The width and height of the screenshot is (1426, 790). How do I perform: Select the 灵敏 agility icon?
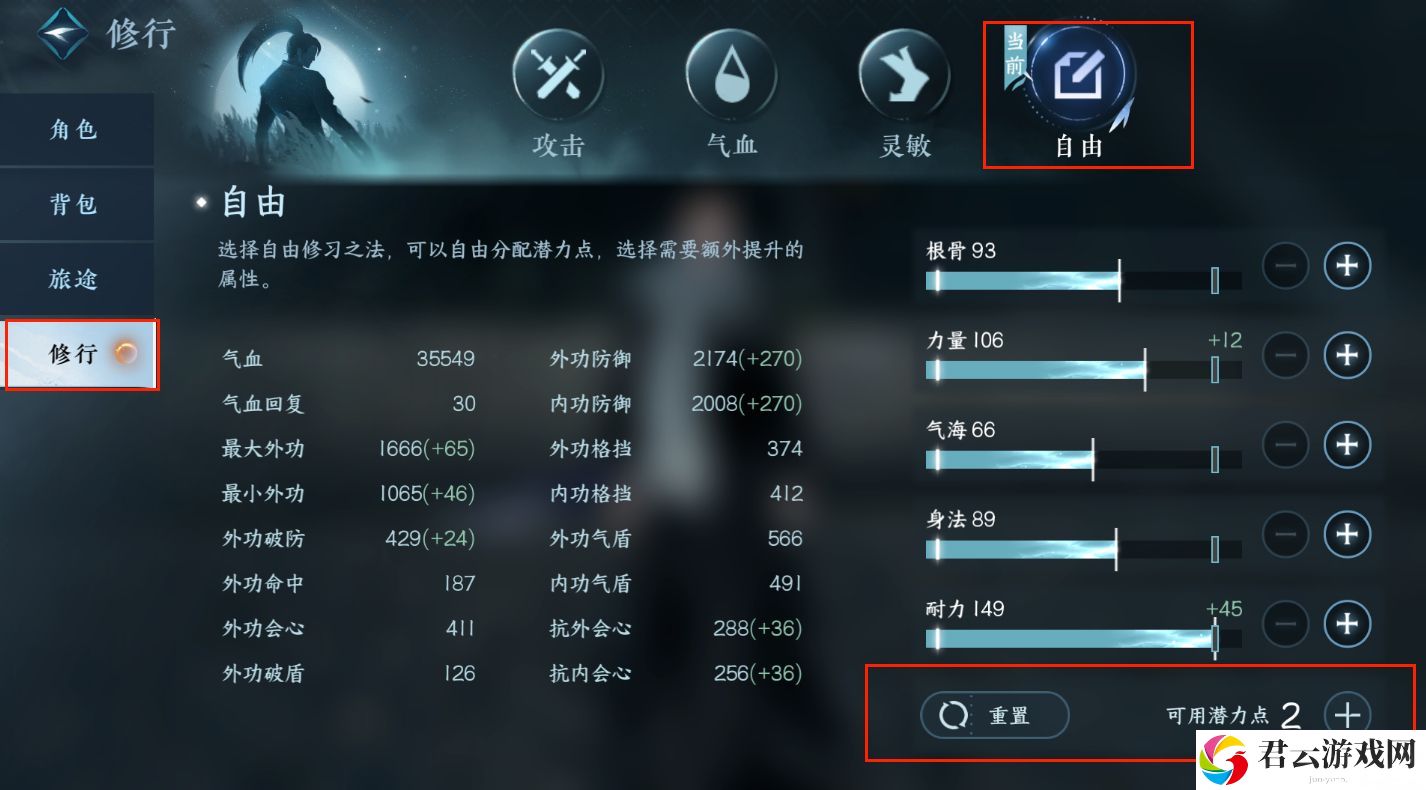(x=904, y=75)
